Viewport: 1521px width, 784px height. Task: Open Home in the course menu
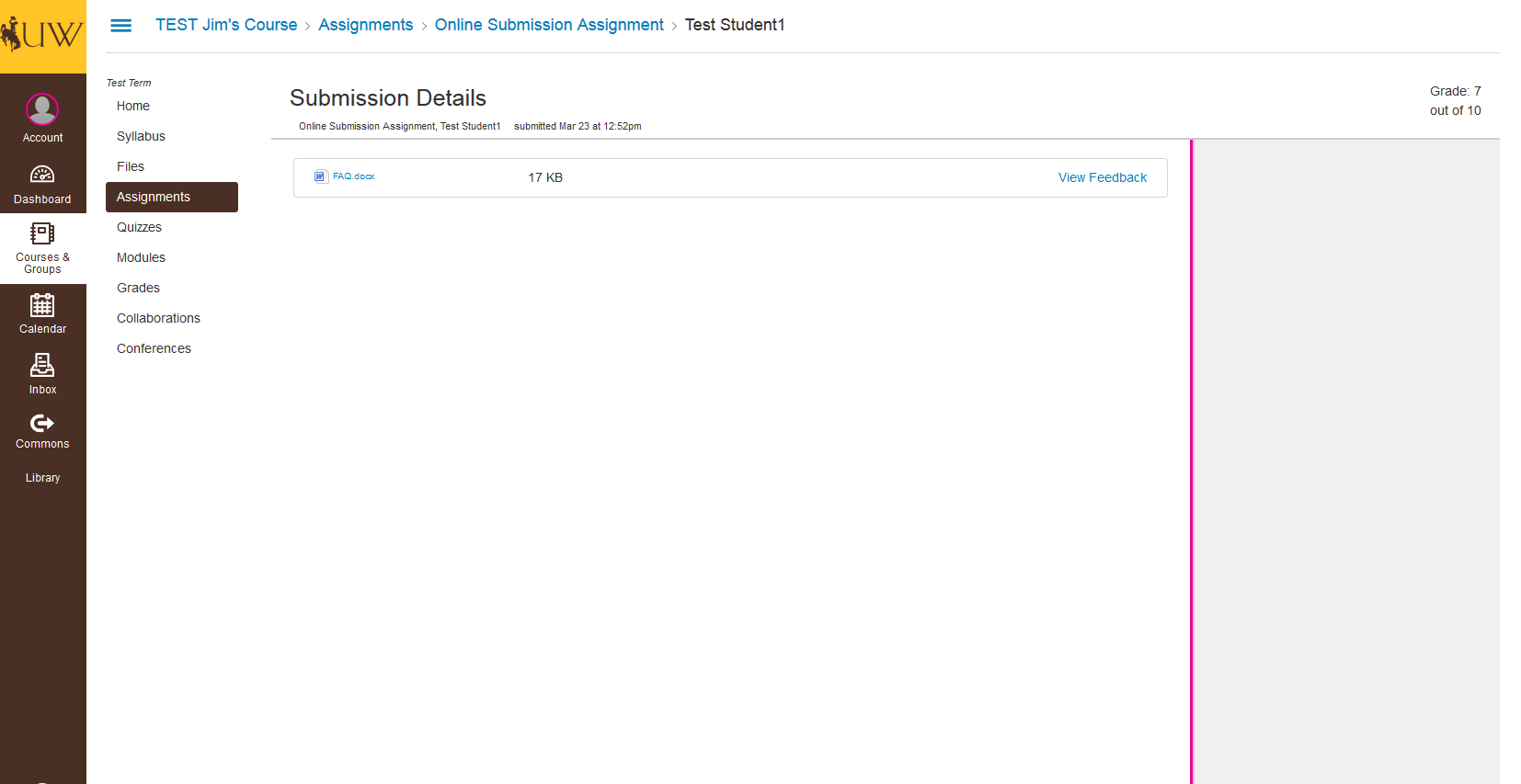coord(133,106)
